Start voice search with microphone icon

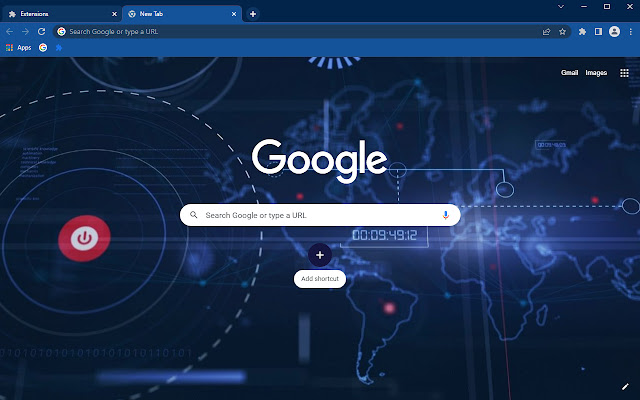coord(445,215)
